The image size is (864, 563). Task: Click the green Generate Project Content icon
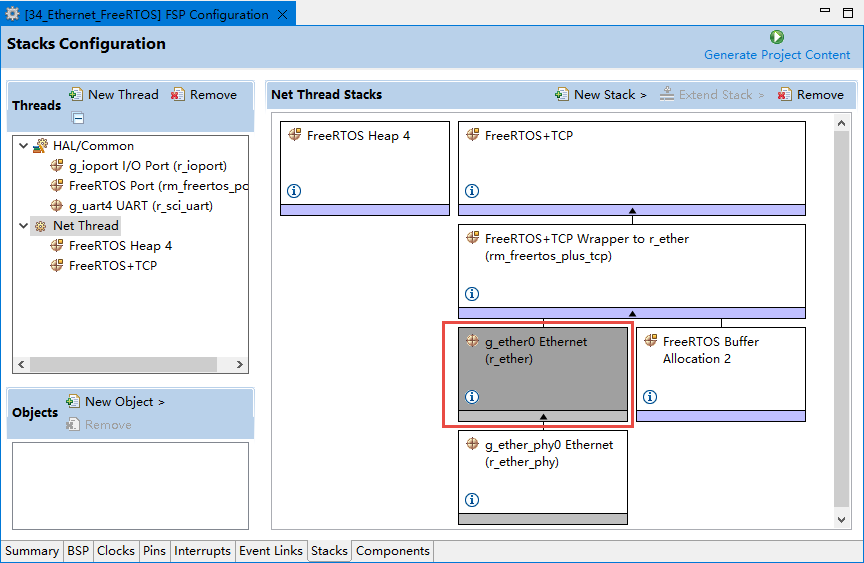click(776, 37)
